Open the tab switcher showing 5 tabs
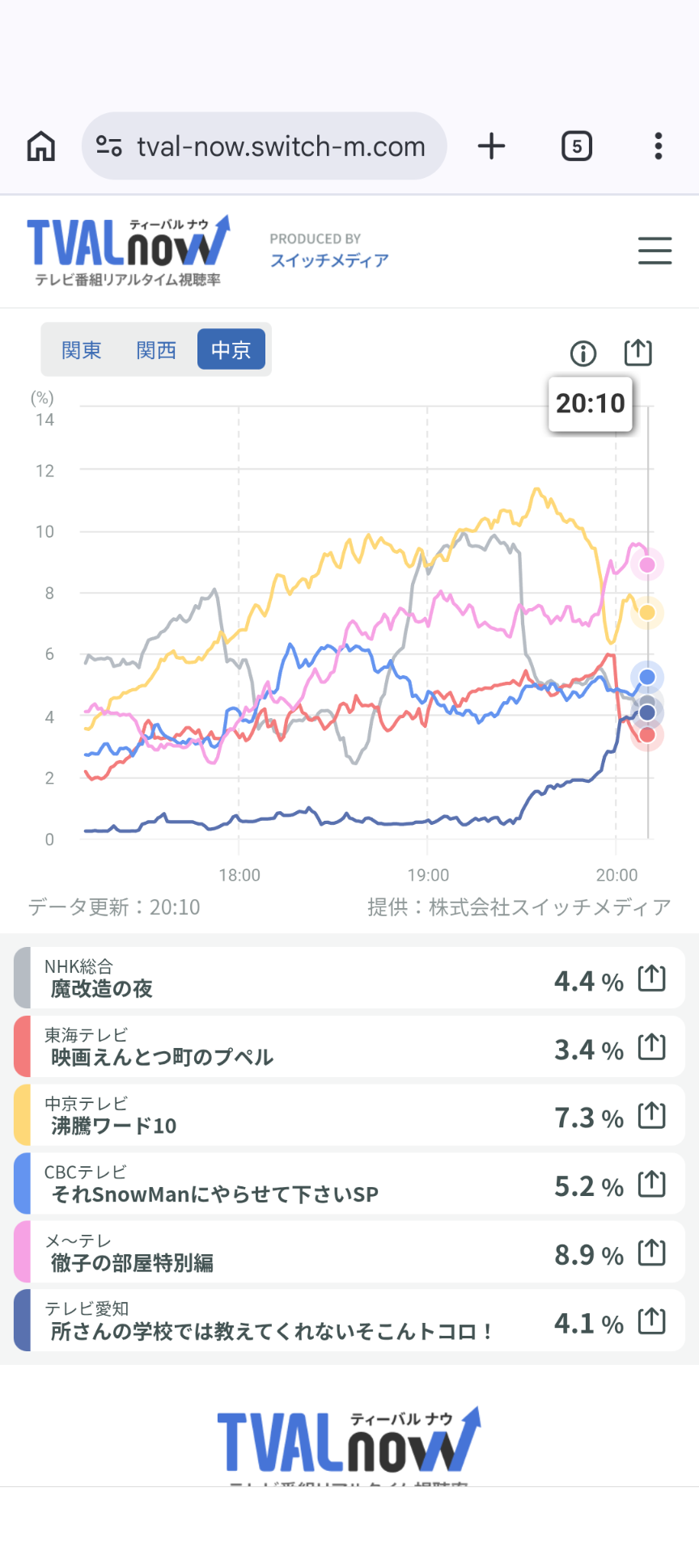This screenshot has width=699, height=1568. click(x=576, y=146)
